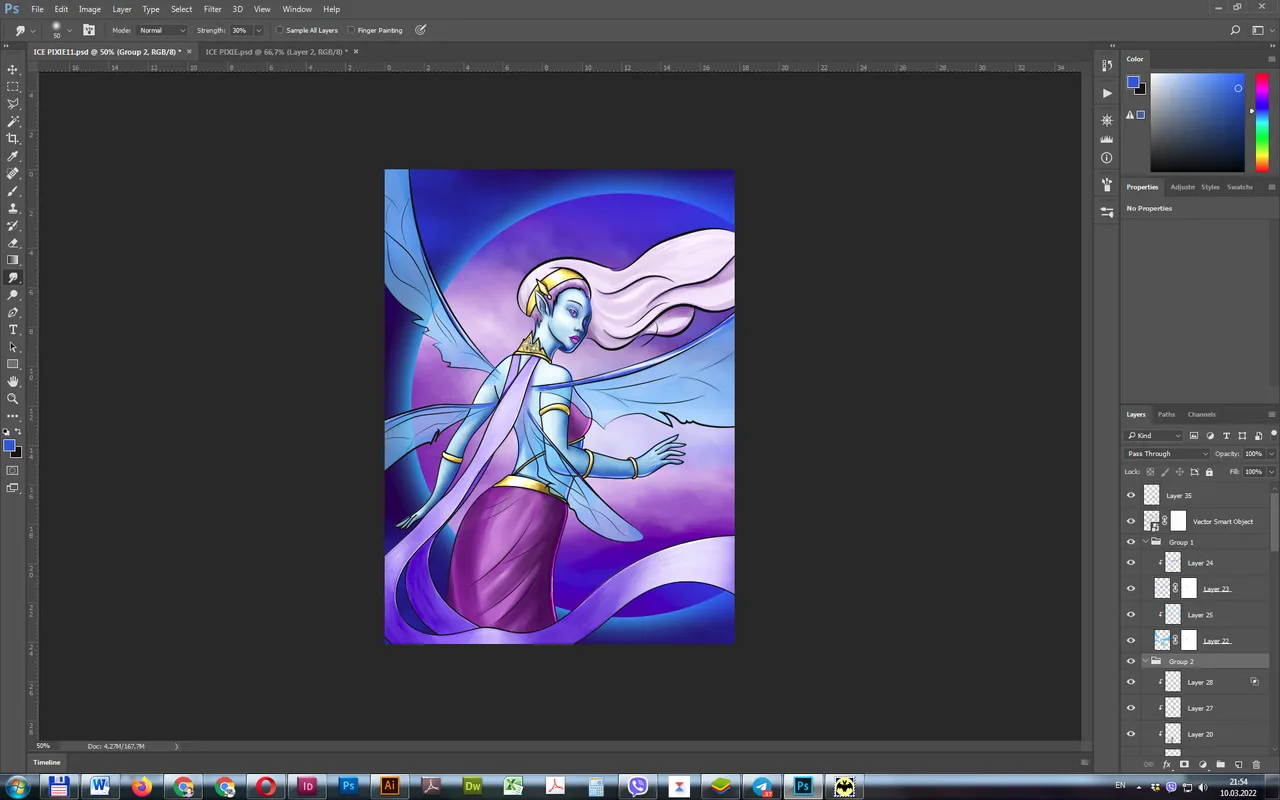The height and width of the screenshot is (800, 1280).
Task: Create a new group folder
Action: 1220,765
